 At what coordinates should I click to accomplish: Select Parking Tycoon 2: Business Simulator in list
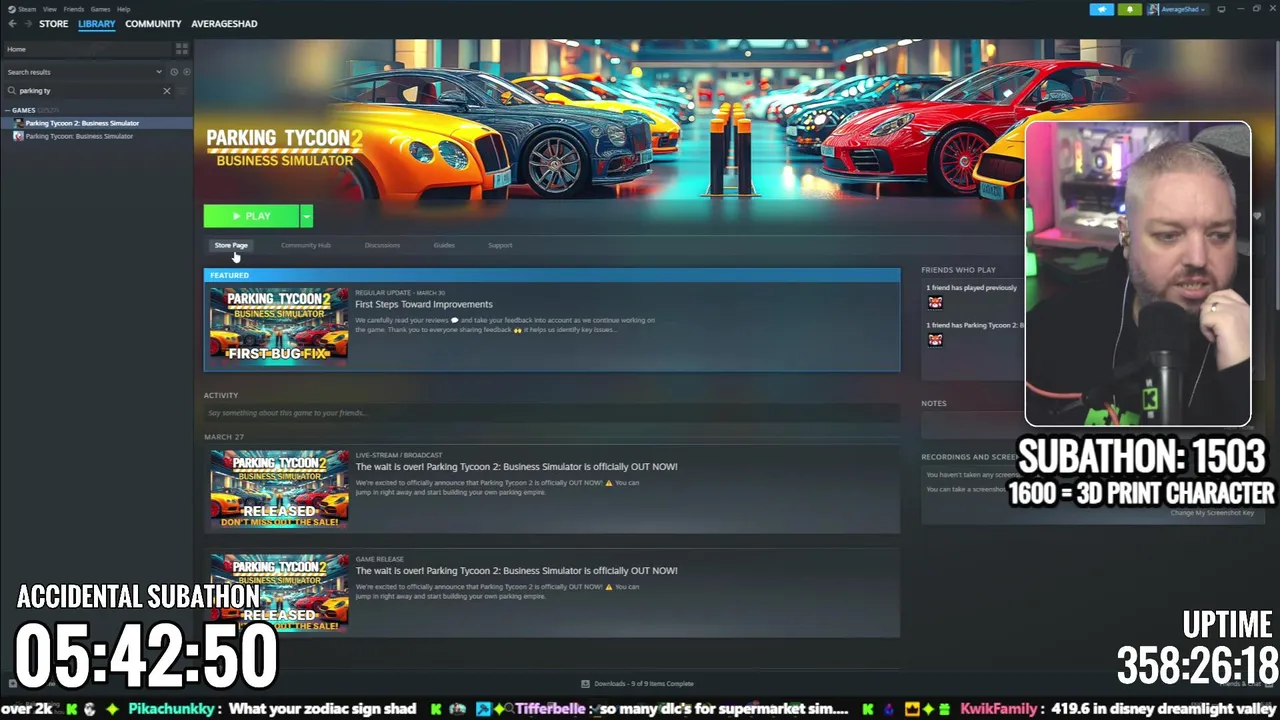click(x=96, y=123)
